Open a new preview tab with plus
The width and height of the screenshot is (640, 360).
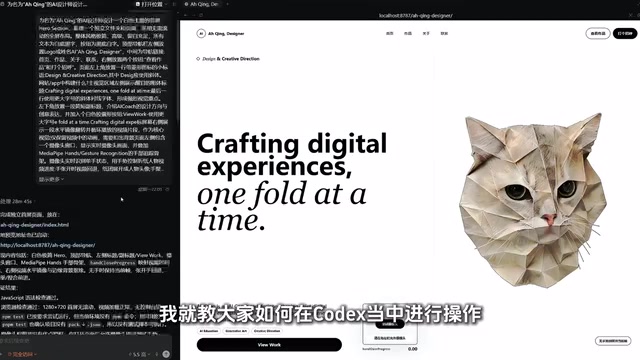(x=227, y=4)
